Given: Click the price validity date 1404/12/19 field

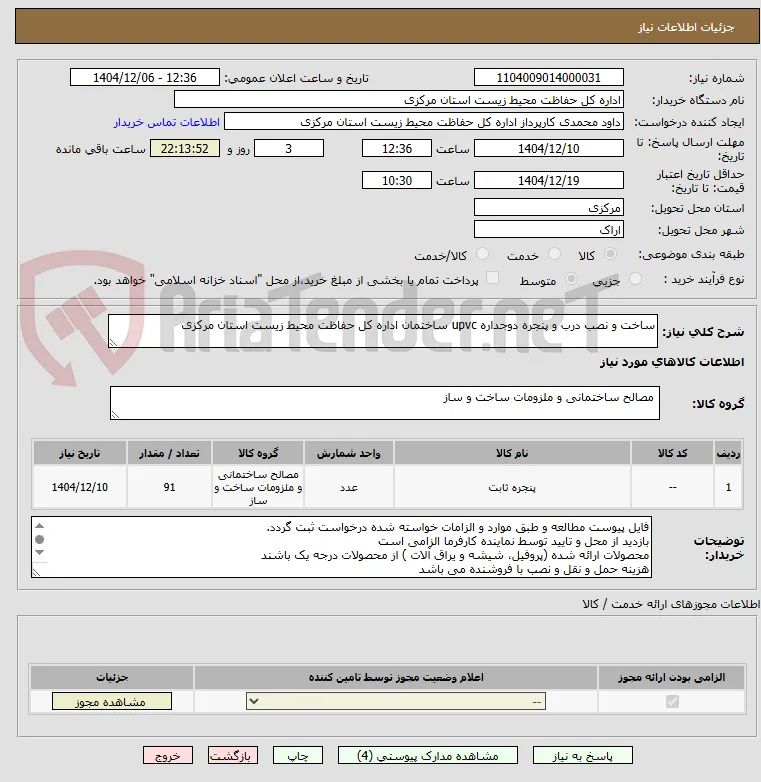Looking at the screenshot, I should (549, 181).
